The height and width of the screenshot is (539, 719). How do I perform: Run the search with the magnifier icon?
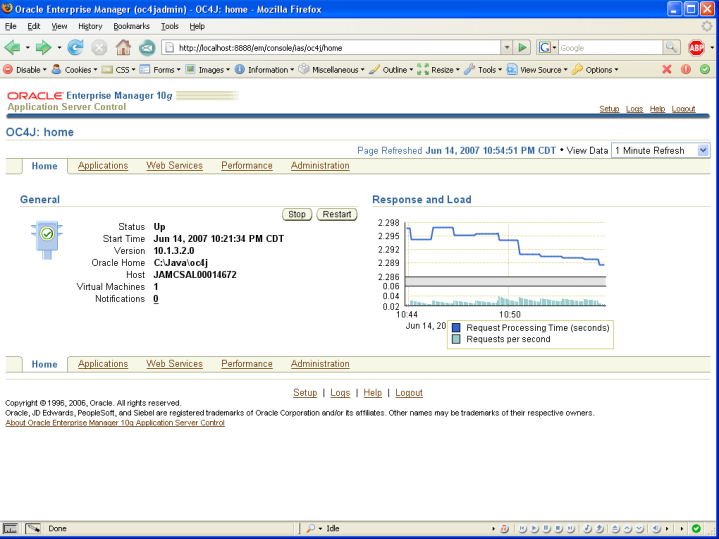[x=670, y=47]
